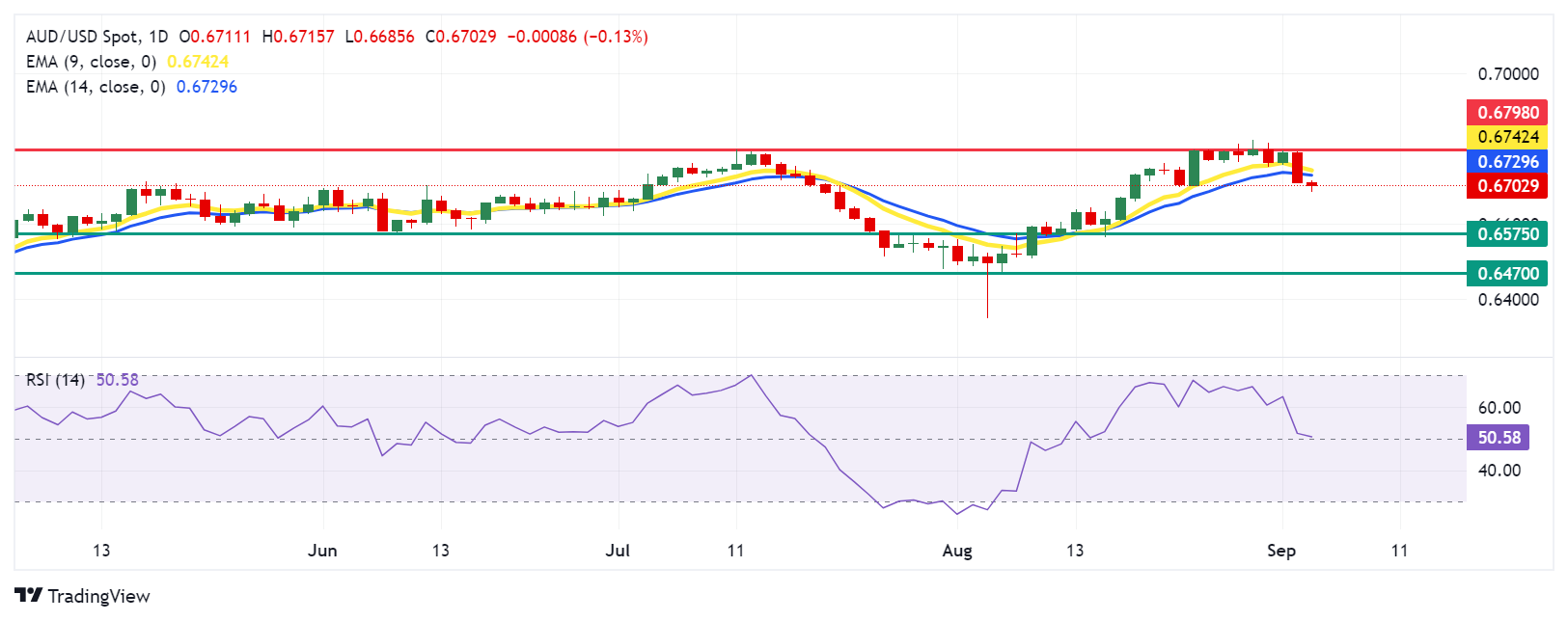The height and width of the screenshot is (621, 1568).
Task: Click the Jun date axis label
Action: 322,551
